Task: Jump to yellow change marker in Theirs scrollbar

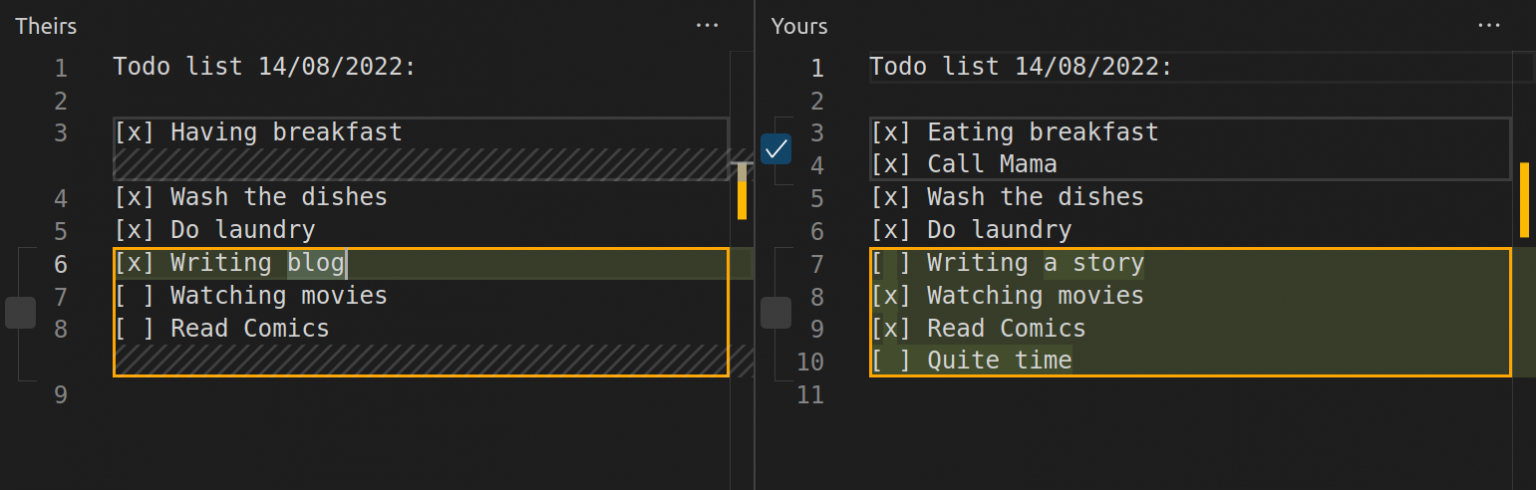Action: point(742,192)
